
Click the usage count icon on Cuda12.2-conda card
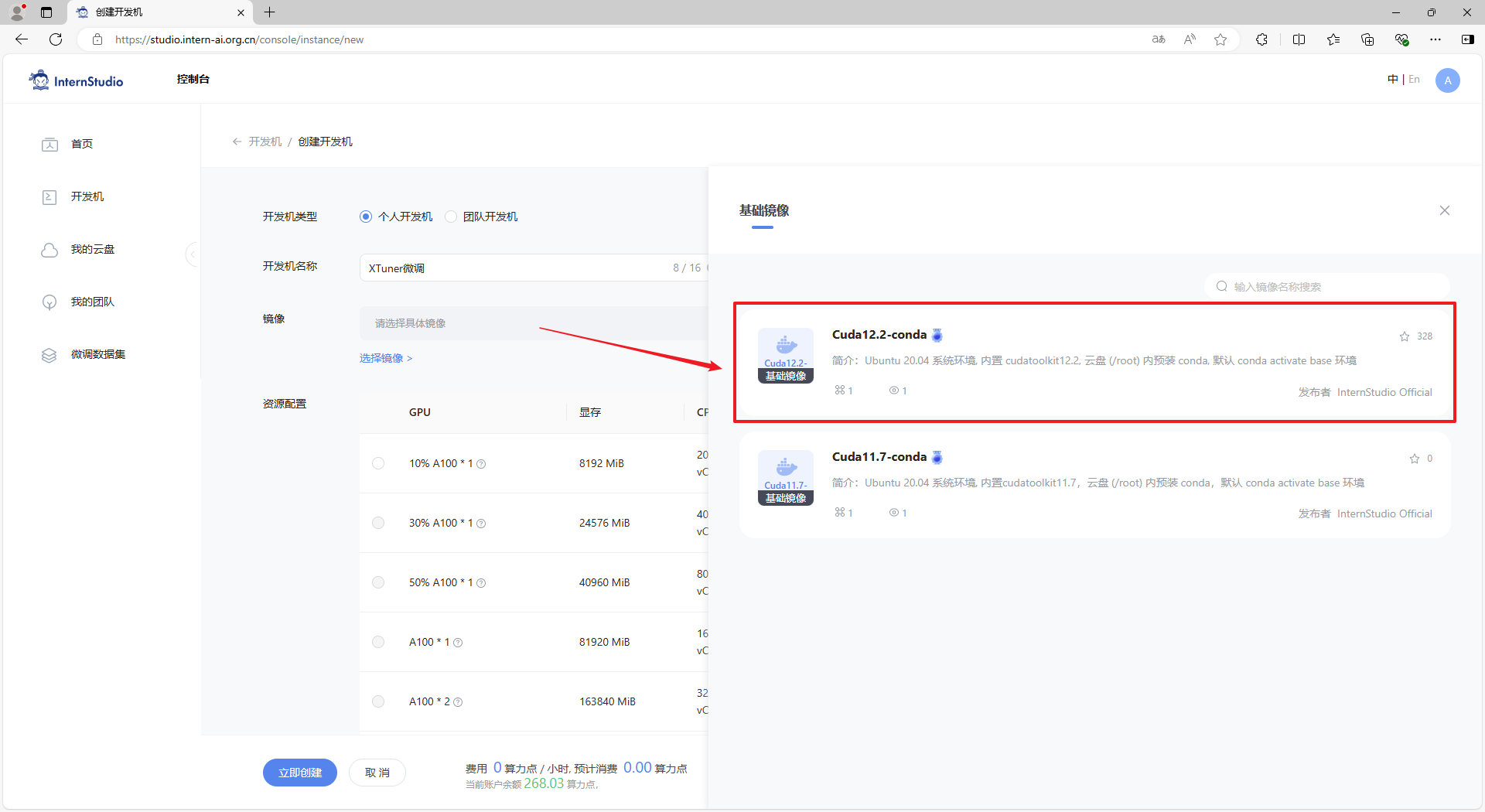tap(840, 391)
